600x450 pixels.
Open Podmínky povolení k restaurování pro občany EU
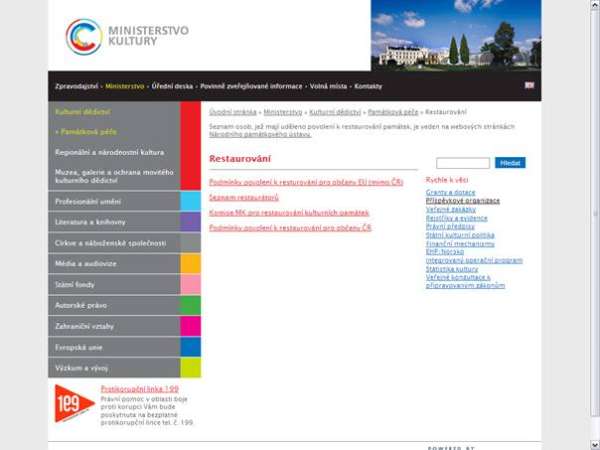306,182
